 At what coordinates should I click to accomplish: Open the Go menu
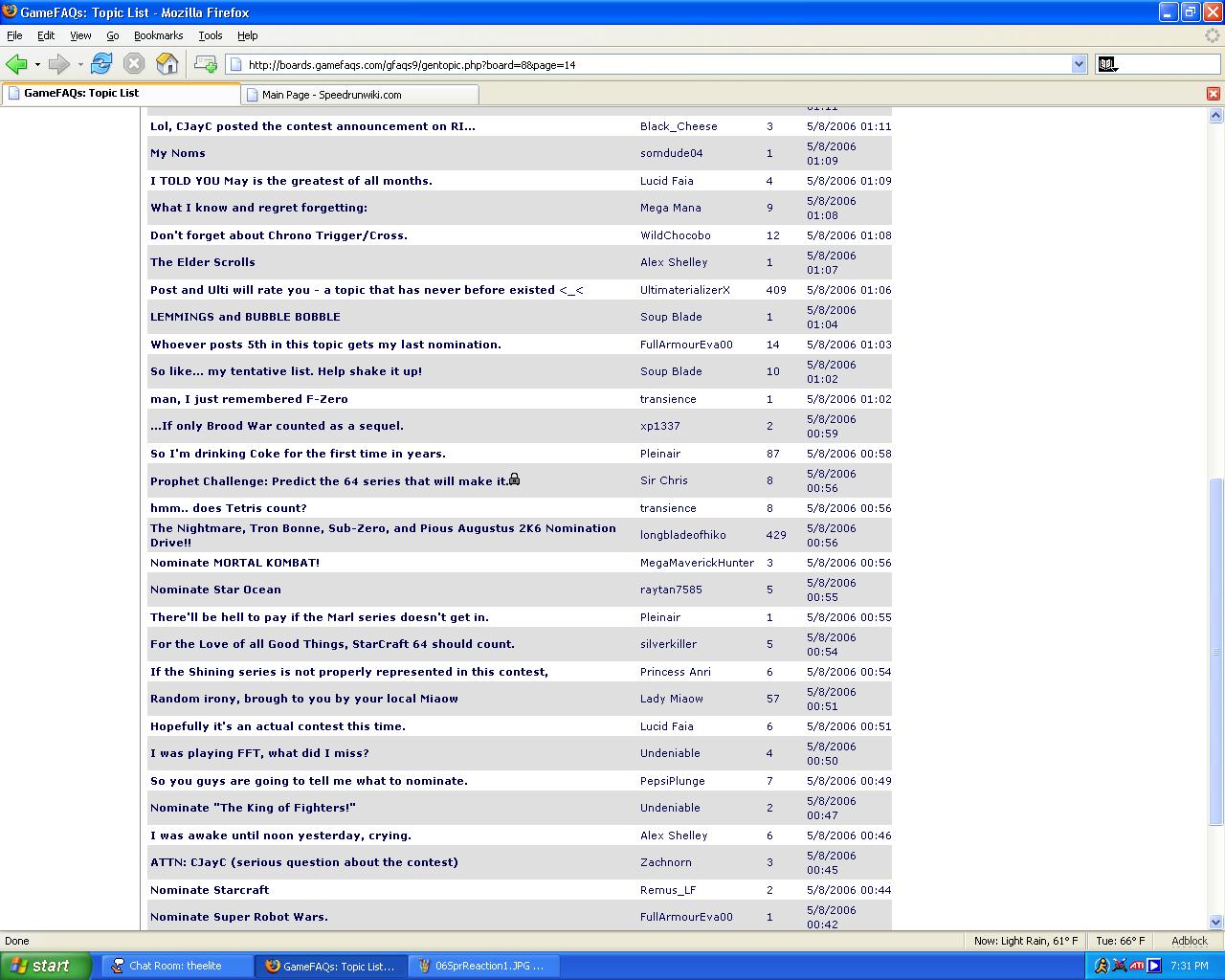(x=112, y=35)
